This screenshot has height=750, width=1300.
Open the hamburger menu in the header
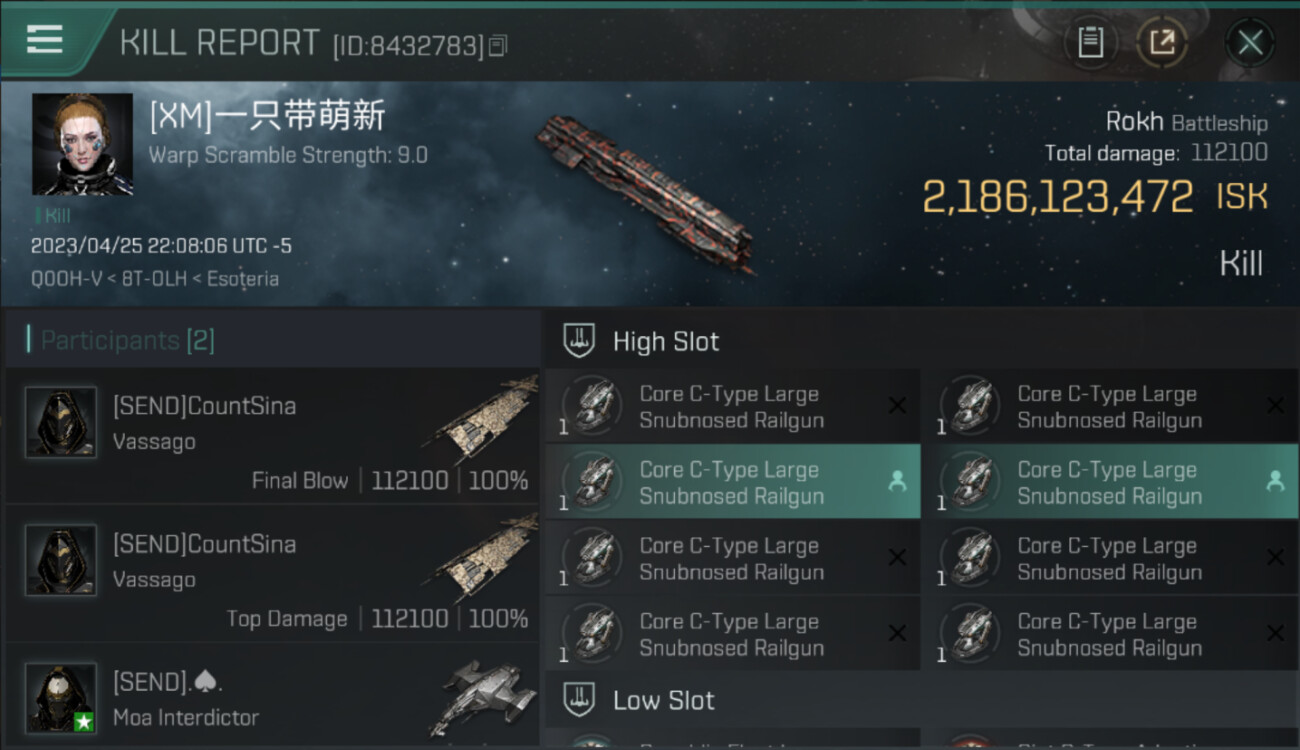(44, 40)
